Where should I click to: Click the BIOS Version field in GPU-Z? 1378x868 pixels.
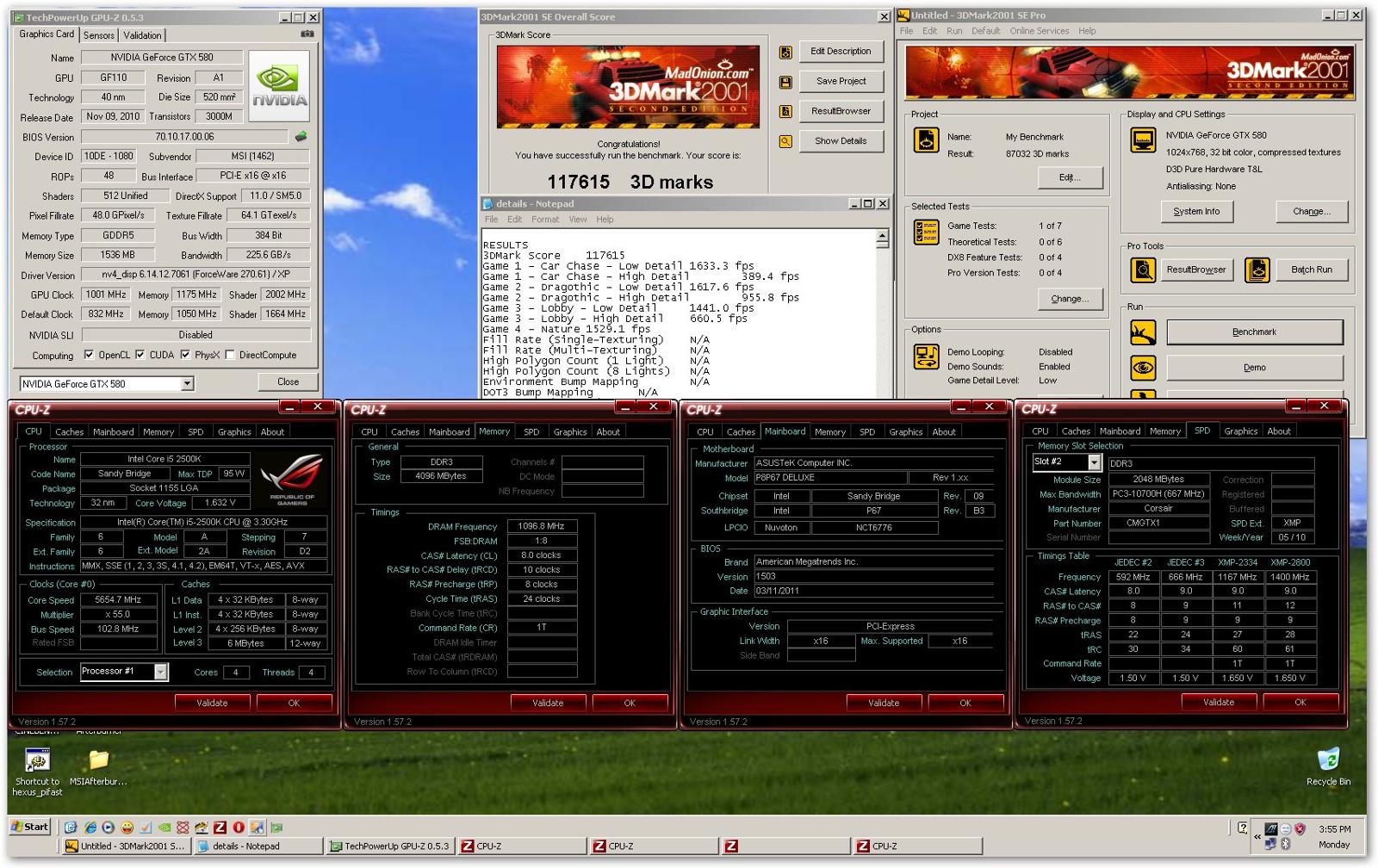tap(184, 136)
